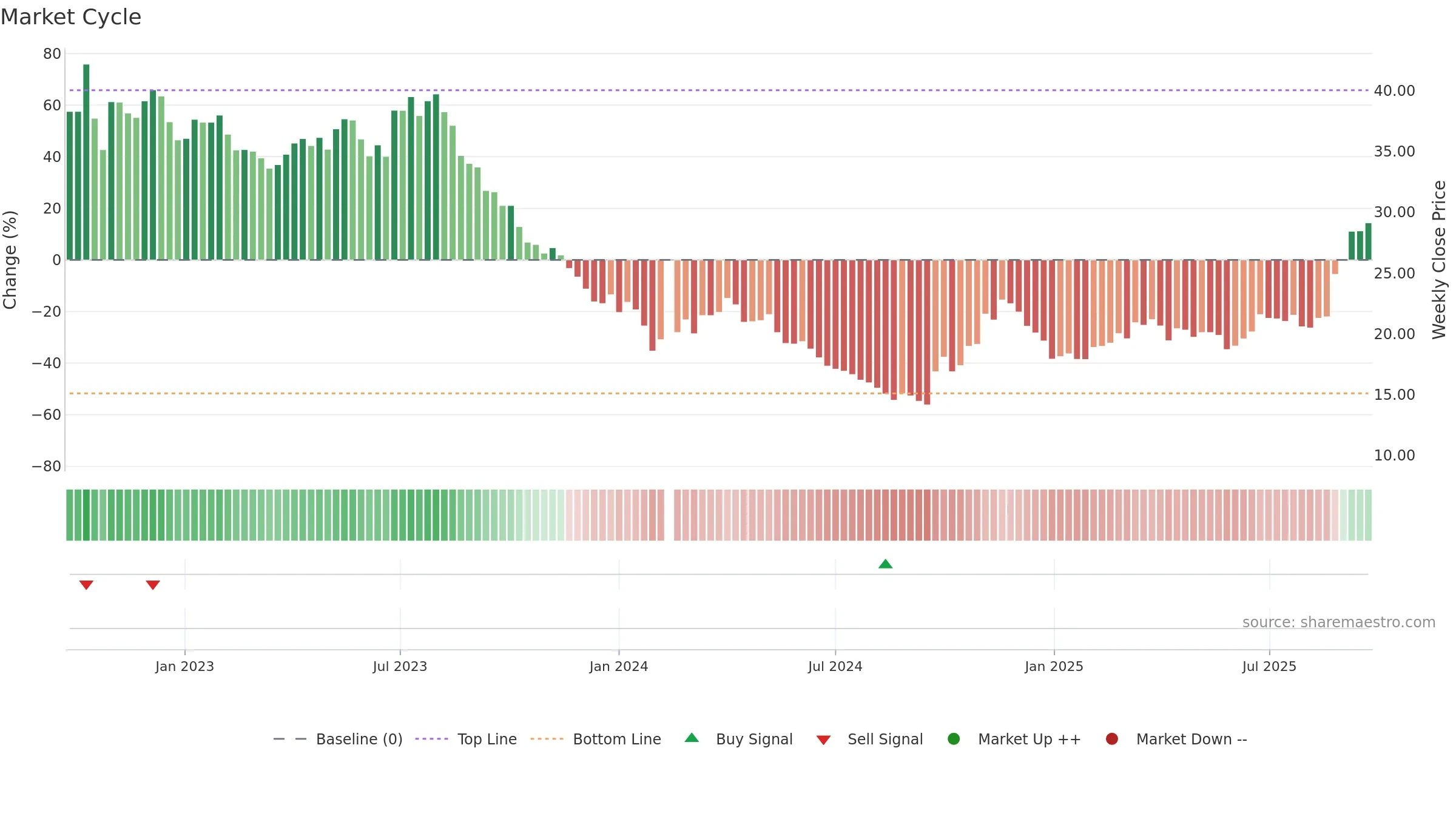Image resolution: width=1456 pixels, height=819 pixels.
Task: Click the 30.00 right axis label
Action: (x=1394, y=212)
